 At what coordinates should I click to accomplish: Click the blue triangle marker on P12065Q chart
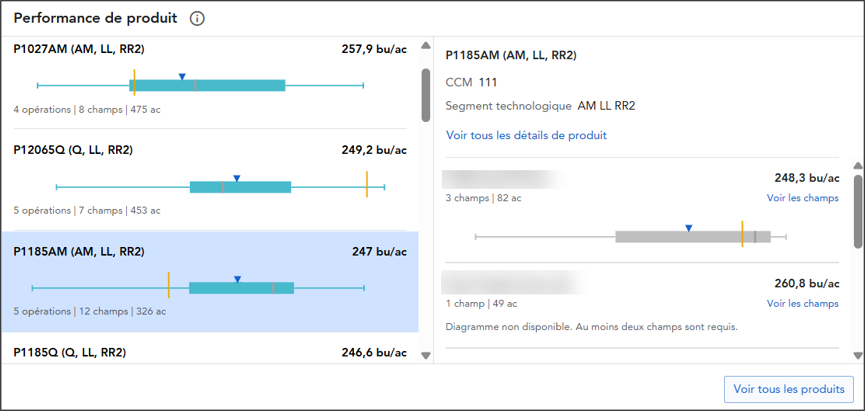pyautogui.click(x=237, y=178)
